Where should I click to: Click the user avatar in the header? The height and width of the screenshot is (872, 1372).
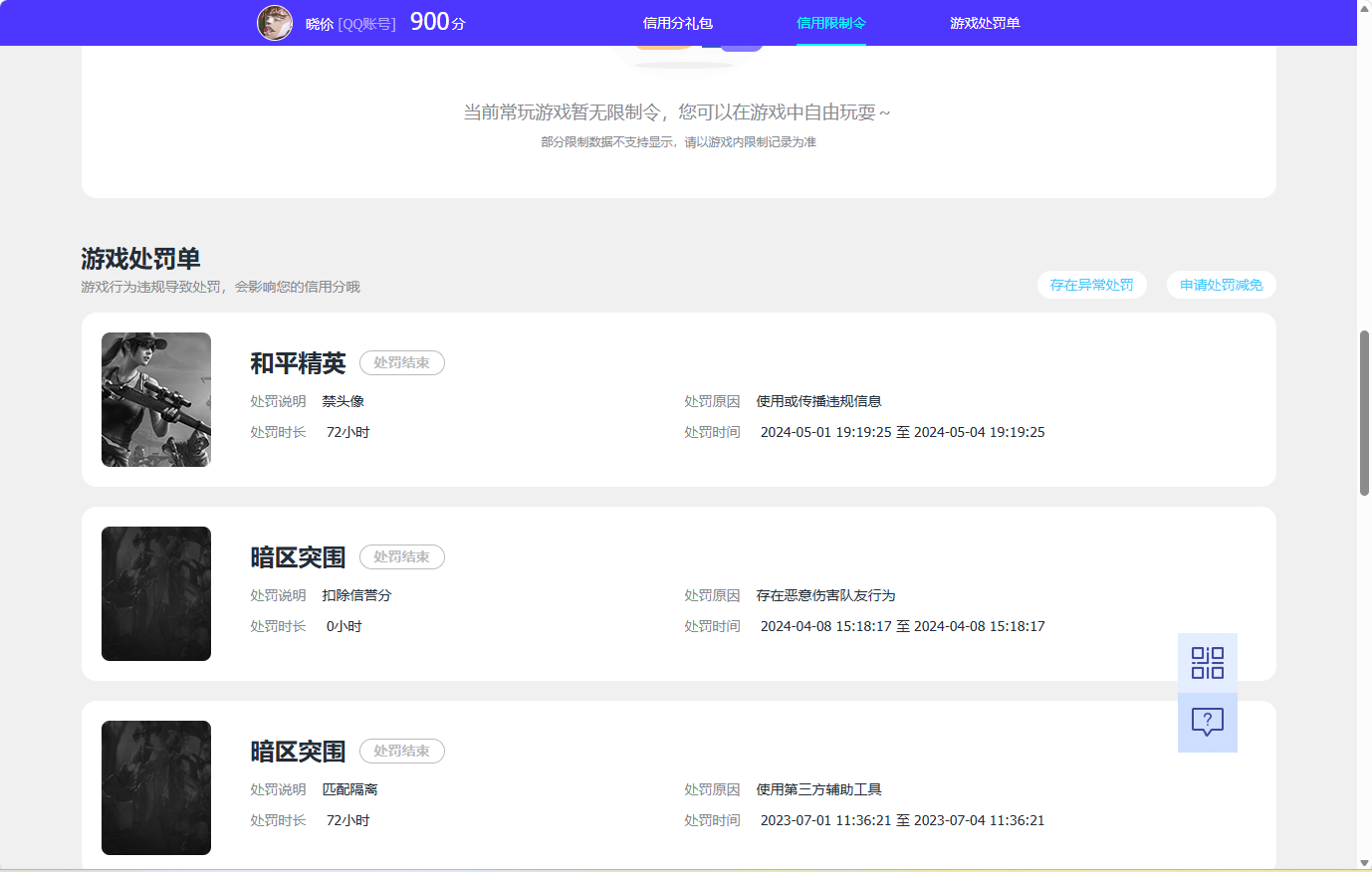tap(275, 22)
